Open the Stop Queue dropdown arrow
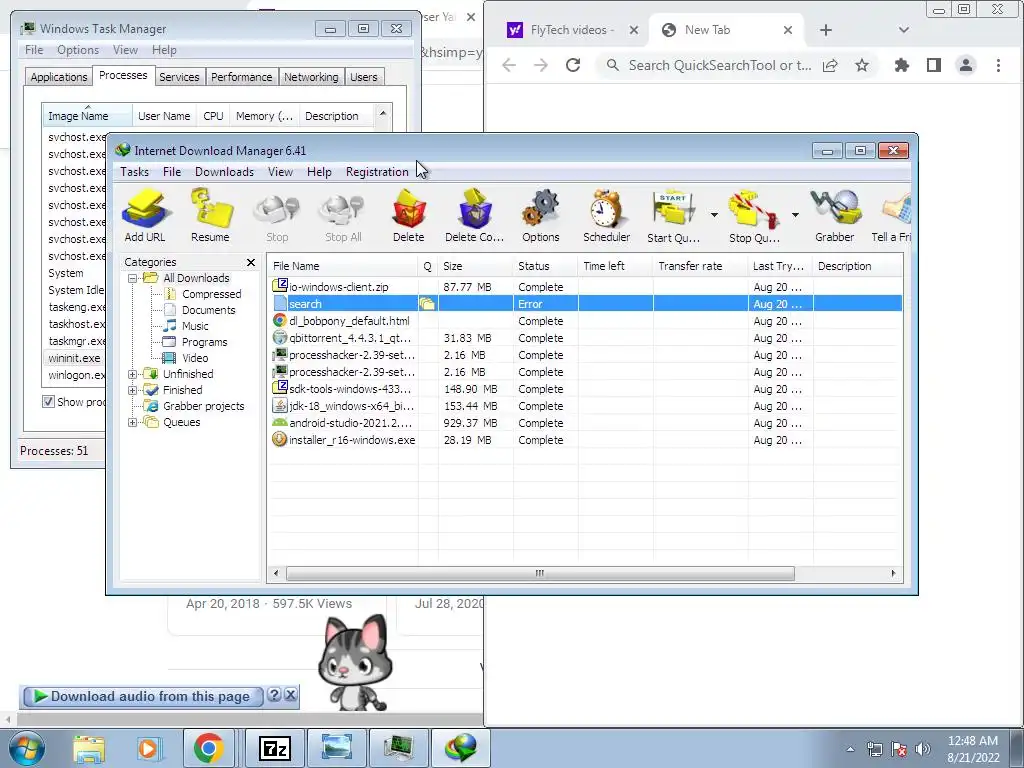Screen dimensions: 1024x768 click(795, 215)
